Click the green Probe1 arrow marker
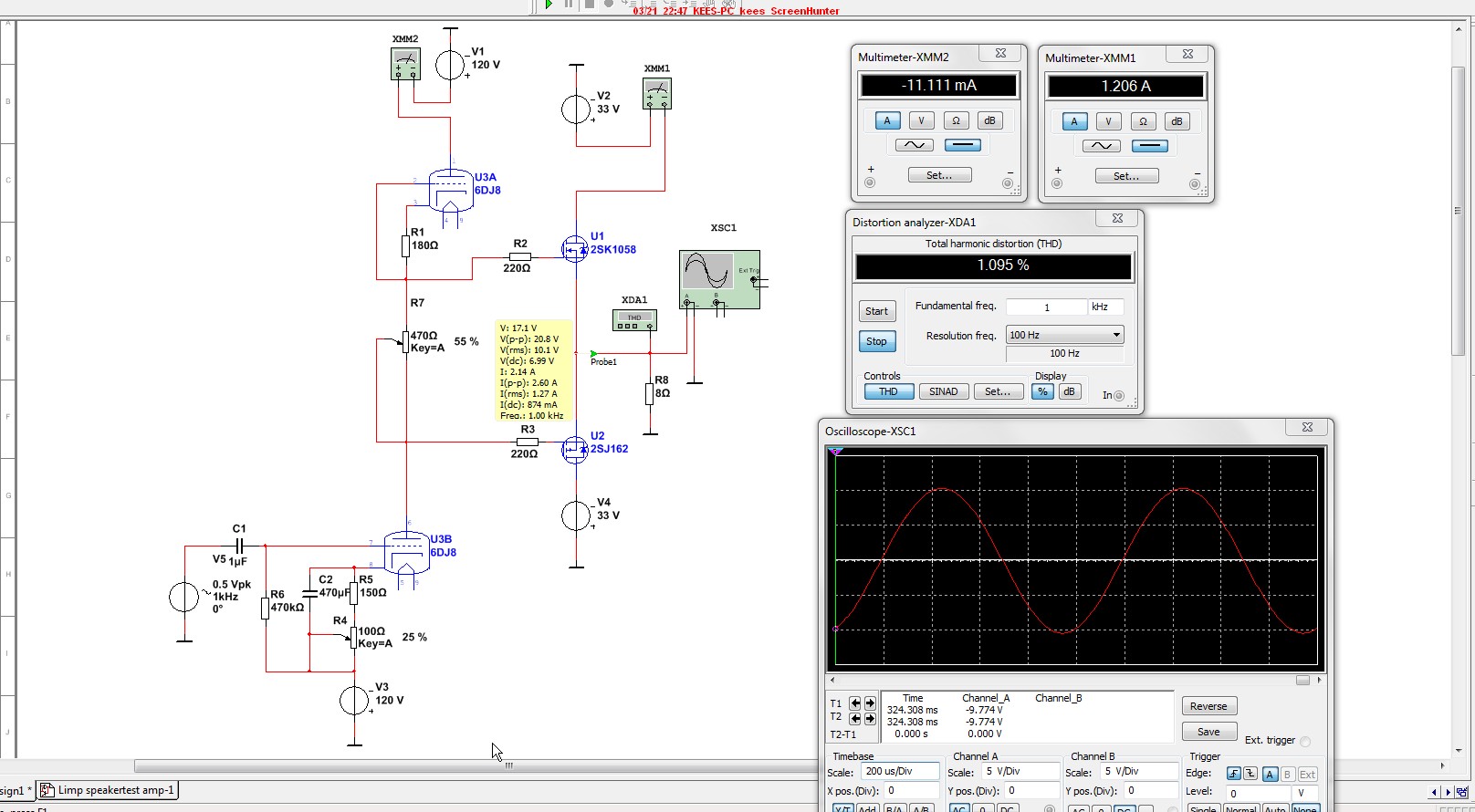Viewport: 1475px width, 812px height. click(594, 353)
